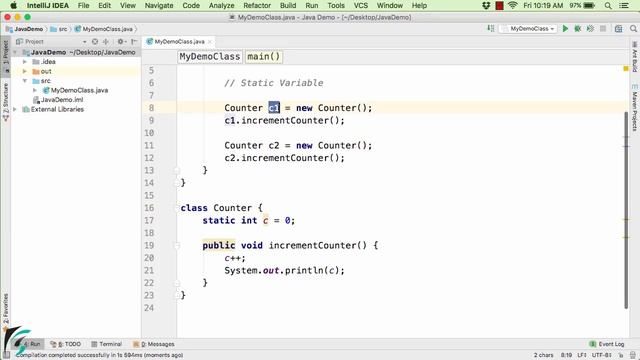Start debugging with the bug icon
This screenshot has height=360, width=640.
pos(578,29)
